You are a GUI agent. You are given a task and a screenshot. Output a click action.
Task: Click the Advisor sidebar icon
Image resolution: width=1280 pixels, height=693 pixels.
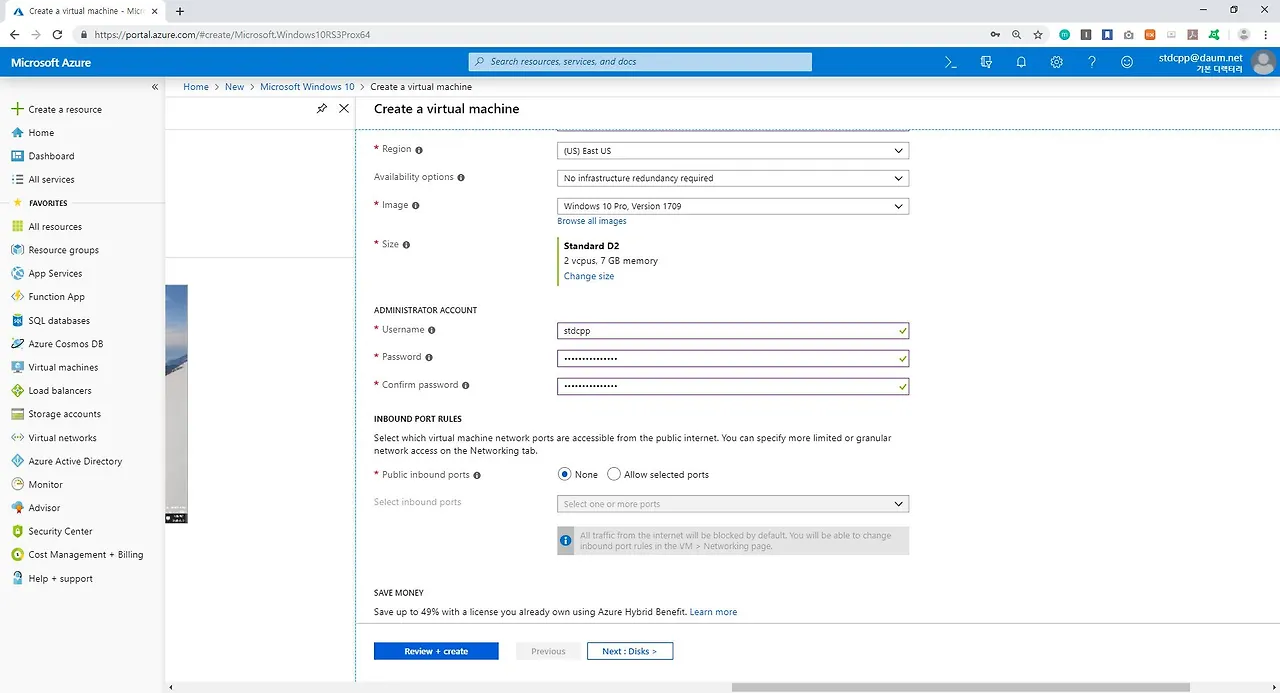click(x=17, y=507)
